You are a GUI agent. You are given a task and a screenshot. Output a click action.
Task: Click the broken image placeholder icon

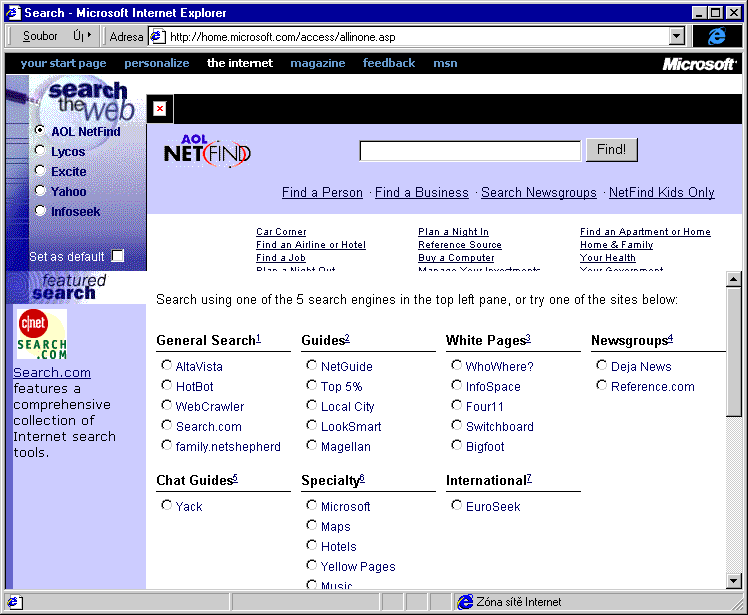coord(160,109)
